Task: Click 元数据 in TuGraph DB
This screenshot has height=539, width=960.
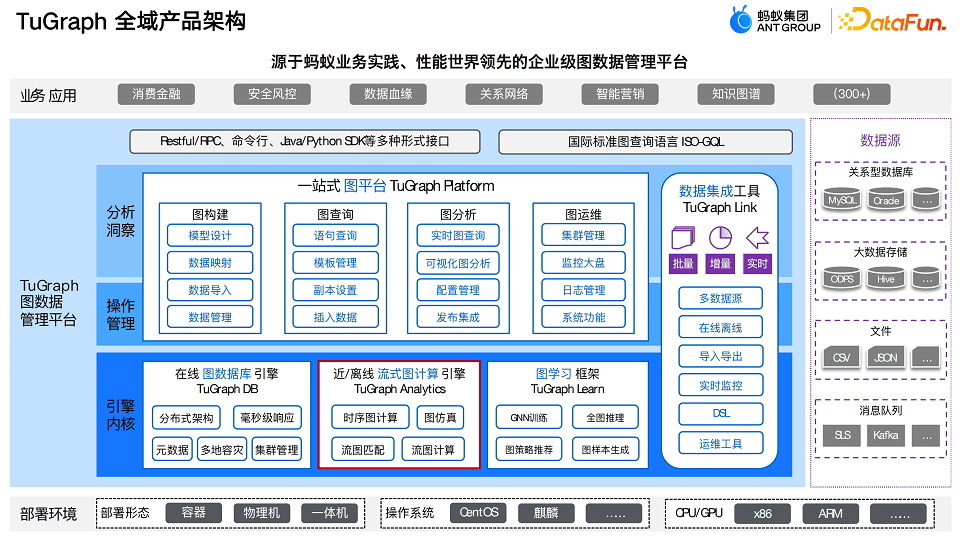Action: click(x=172, y=450)
